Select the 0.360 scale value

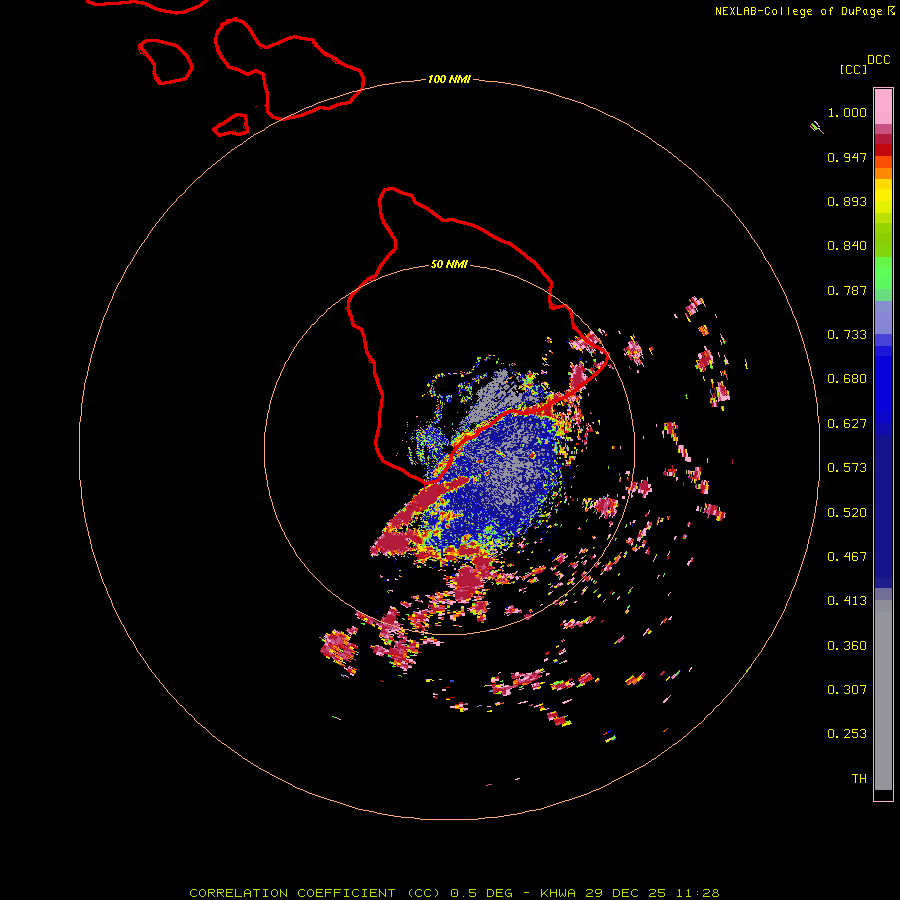tap(847, 646)
